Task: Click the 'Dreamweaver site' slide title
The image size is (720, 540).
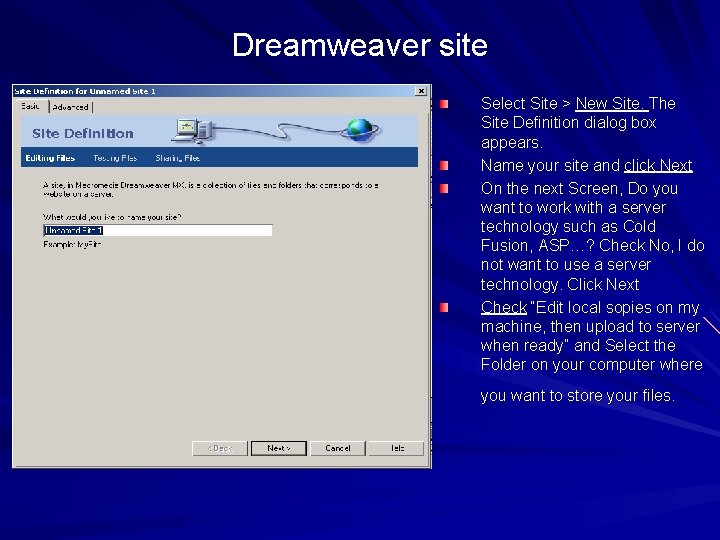Action: tap(360, 45)
